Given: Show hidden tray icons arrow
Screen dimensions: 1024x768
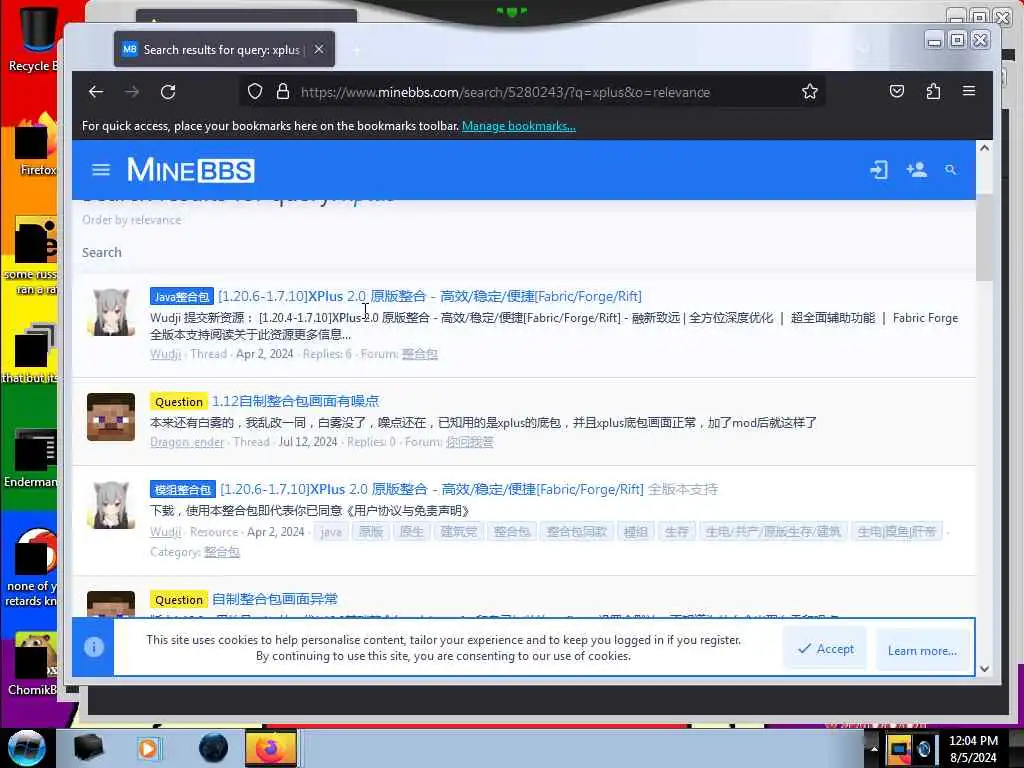Looking at the screenshot, I should [x=874, y=748].
